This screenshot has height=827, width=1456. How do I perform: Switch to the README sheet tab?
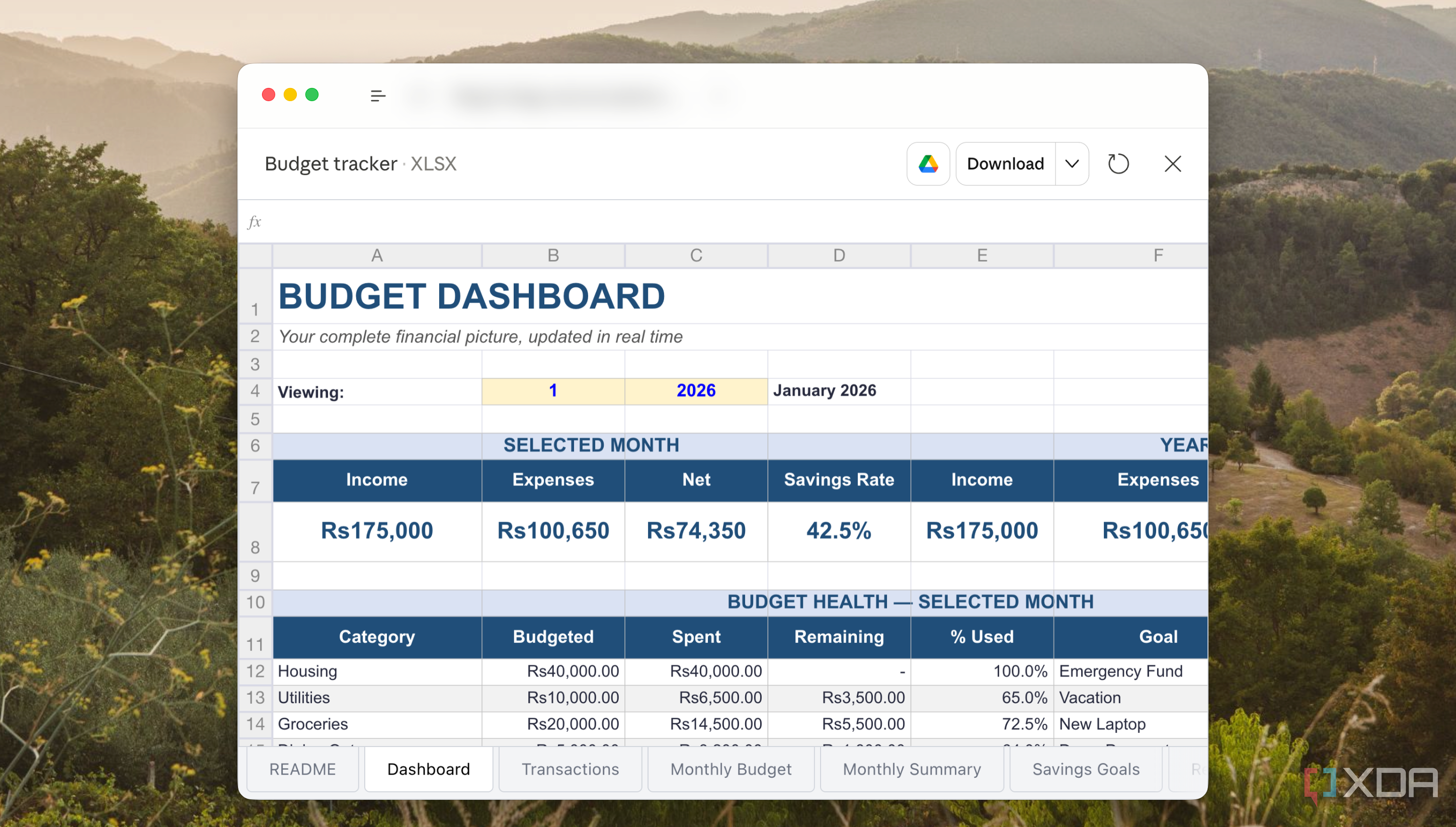click(302, 769)
